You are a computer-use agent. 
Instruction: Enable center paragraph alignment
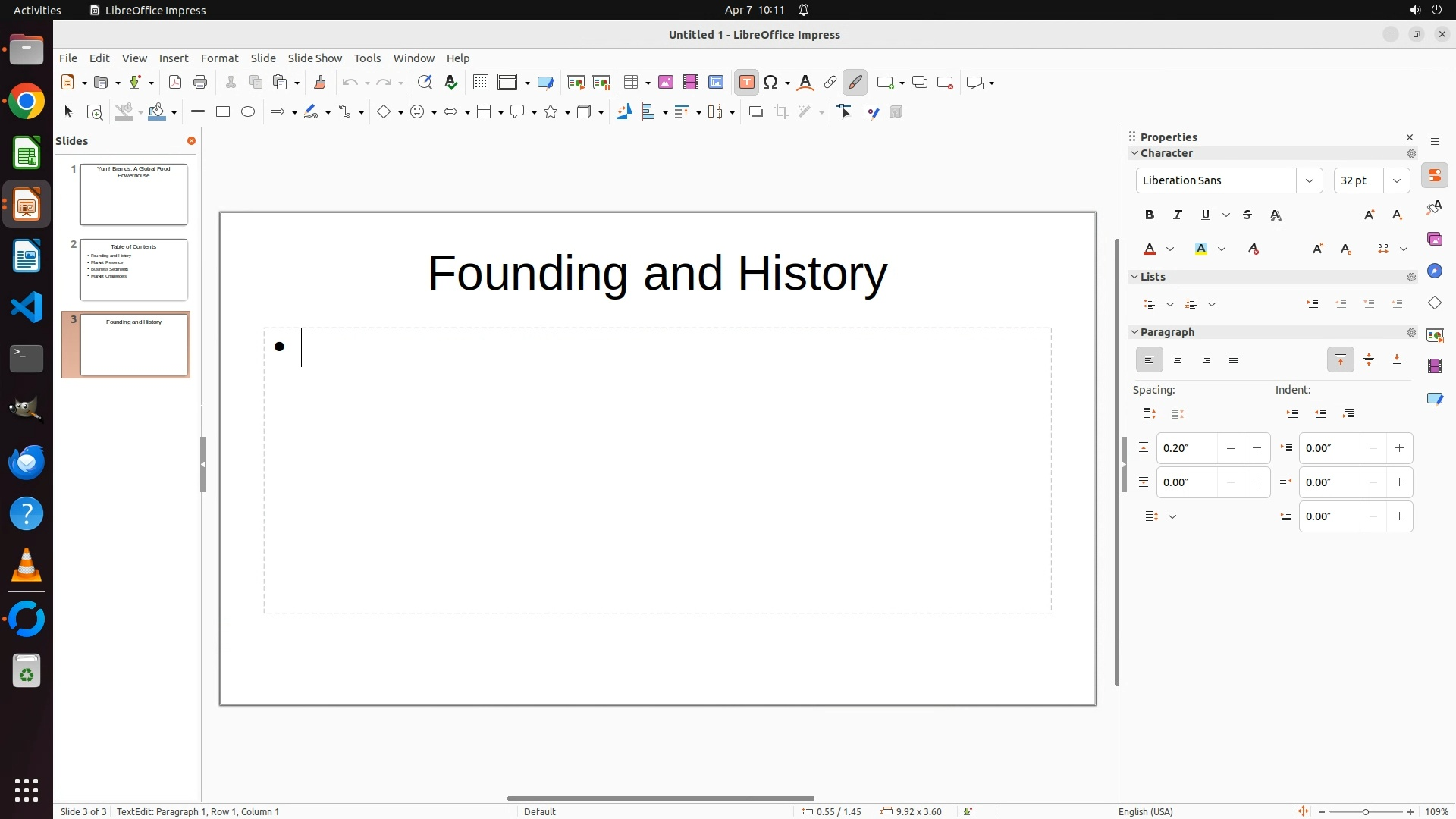(x=1178, y=360)
